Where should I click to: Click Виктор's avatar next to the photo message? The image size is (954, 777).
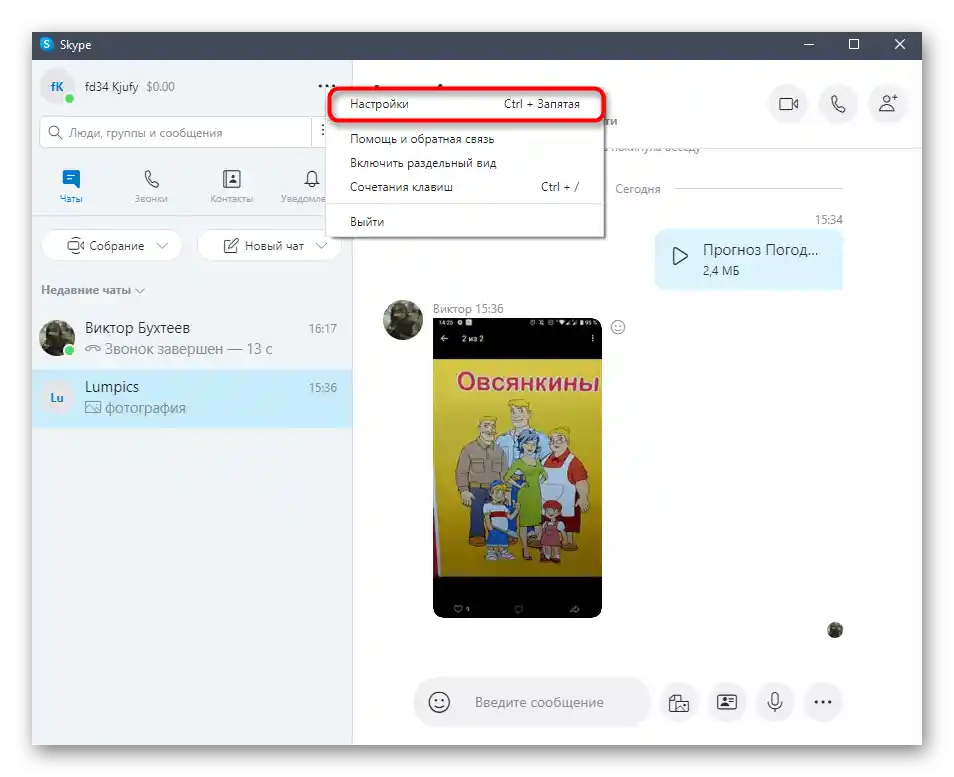click(x=403, y=320)
